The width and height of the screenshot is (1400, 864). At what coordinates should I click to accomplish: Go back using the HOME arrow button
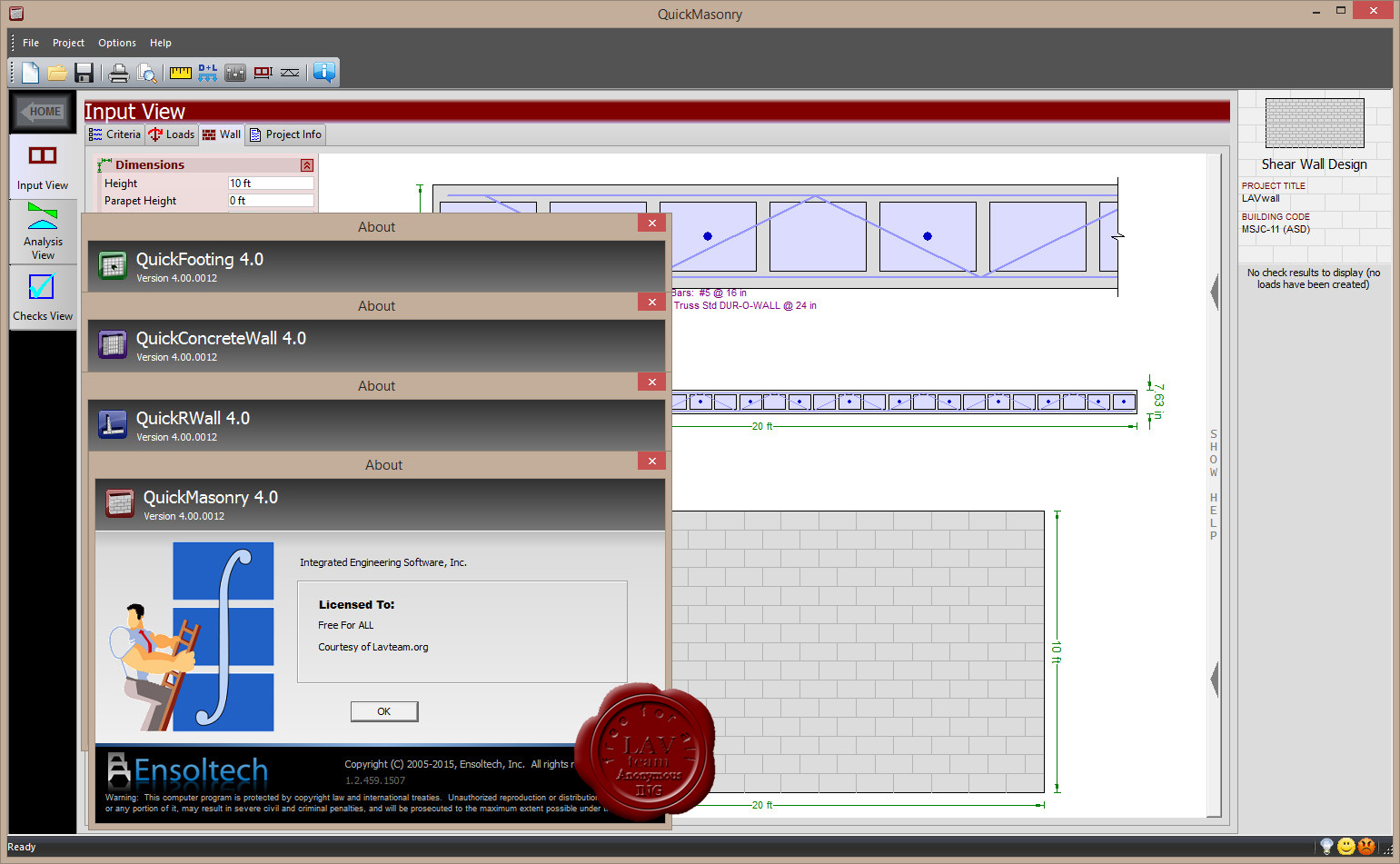pyautogui.click(x=43, y=112)
